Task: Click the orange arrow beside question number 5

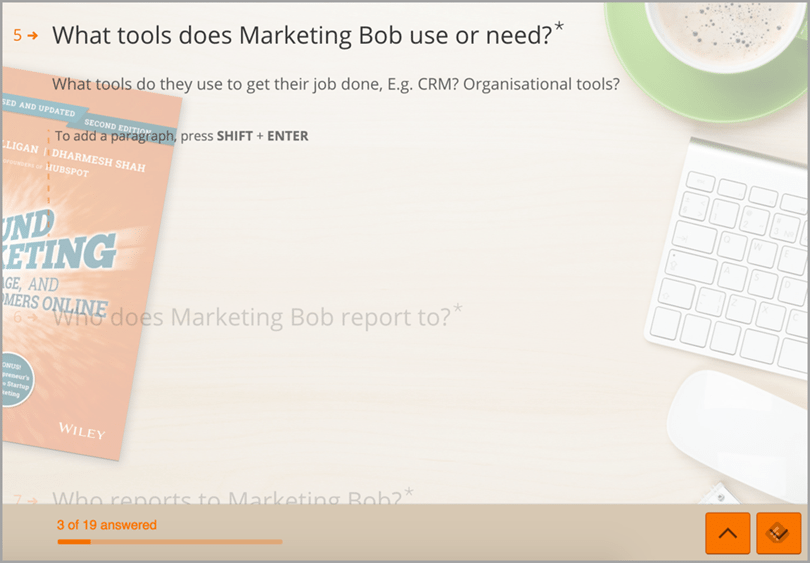Action: (x=33, y=36)
